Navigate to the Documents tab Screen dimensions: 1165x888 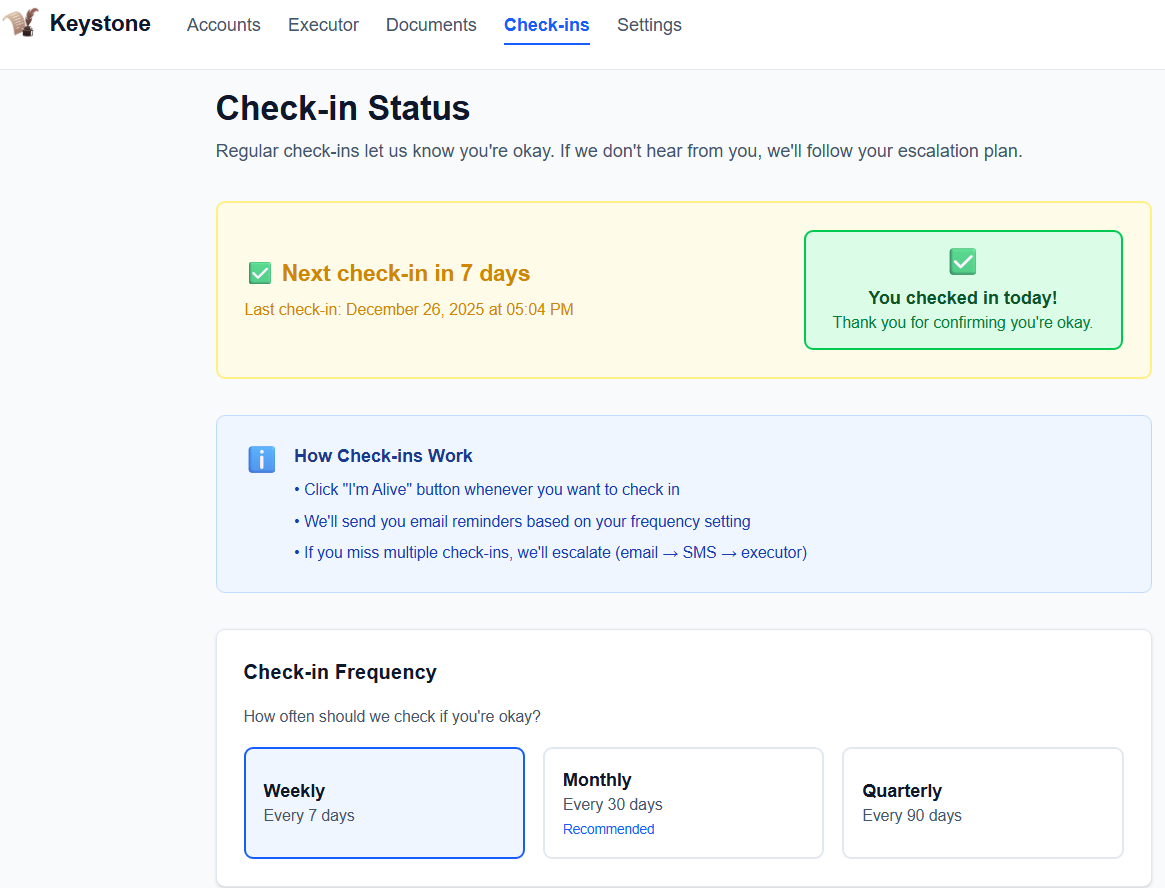[431, 25]
